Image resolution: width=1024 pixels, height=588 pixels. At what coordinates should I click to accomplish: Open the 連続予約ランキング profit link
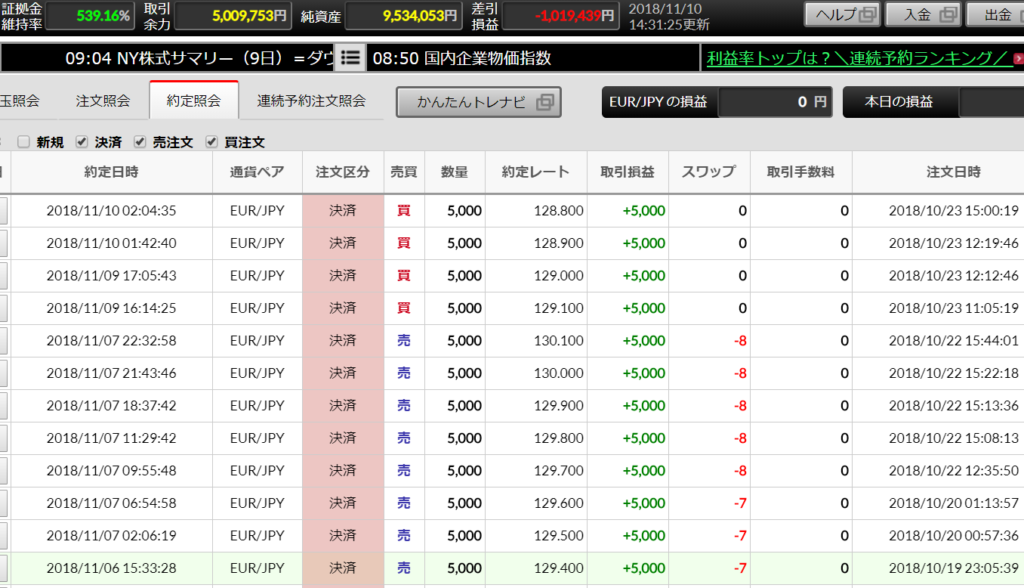(857, 58)
